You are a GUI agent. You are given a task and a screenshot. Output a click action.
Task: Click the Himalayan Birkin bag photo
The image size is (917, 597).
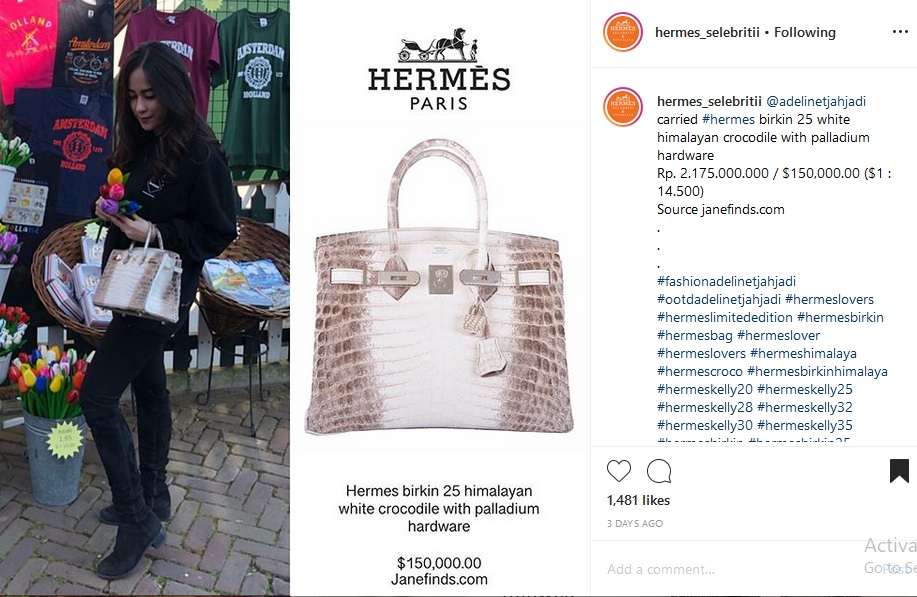pyautogui.click(x=439, y=288)
